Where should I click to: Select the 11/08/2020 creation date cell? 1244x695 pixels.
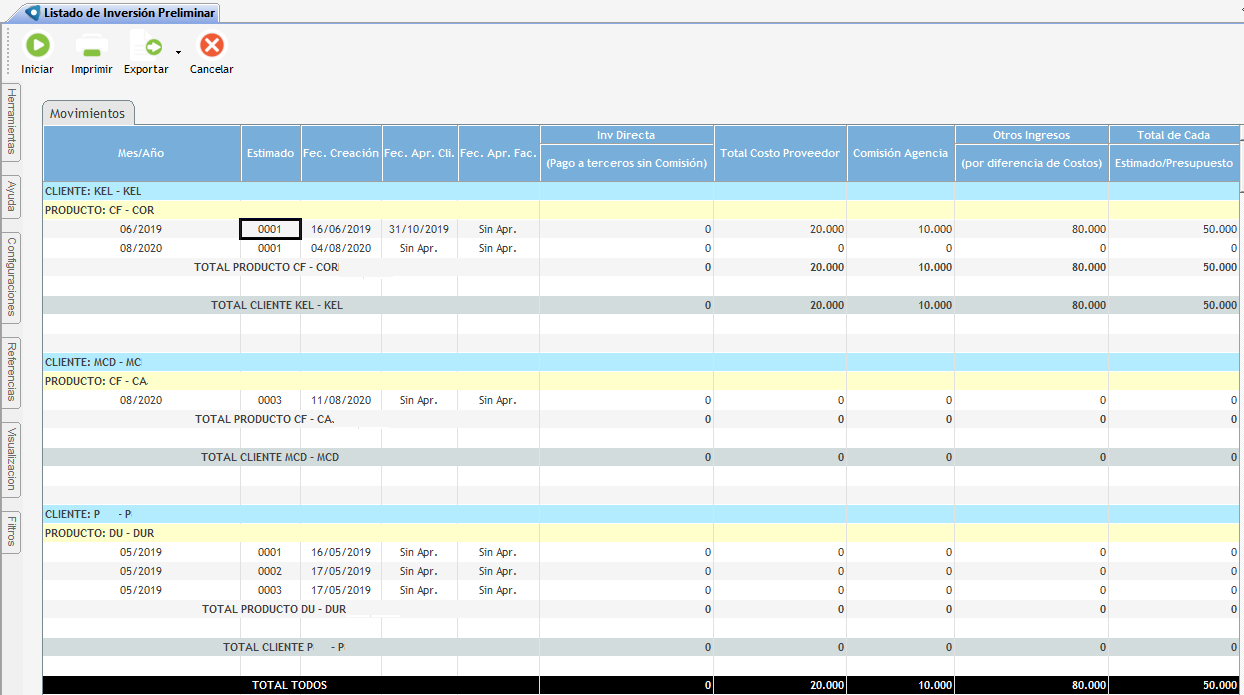click(x=341, y=400)
